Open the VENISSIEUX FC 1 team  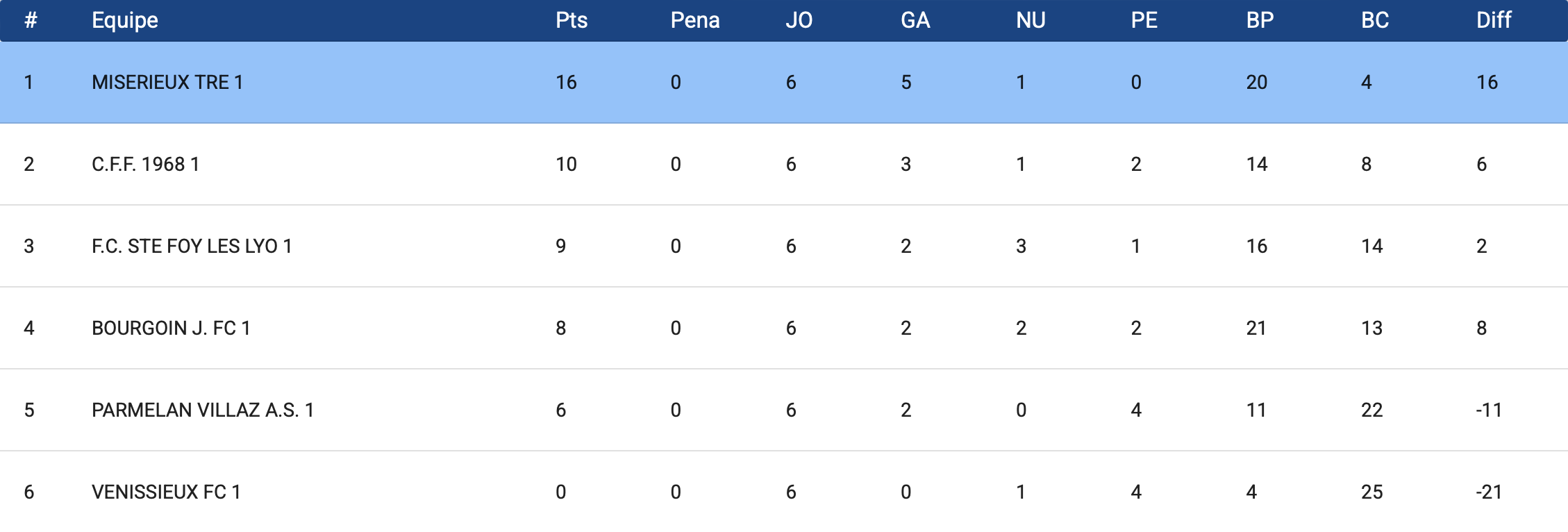point(166,492)
